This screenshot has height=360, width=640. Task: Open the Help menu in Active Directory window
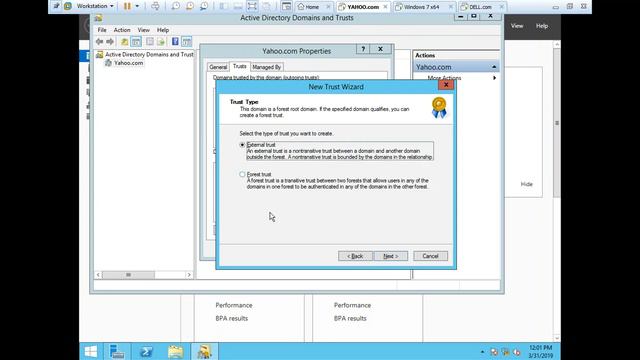[163, 30]
